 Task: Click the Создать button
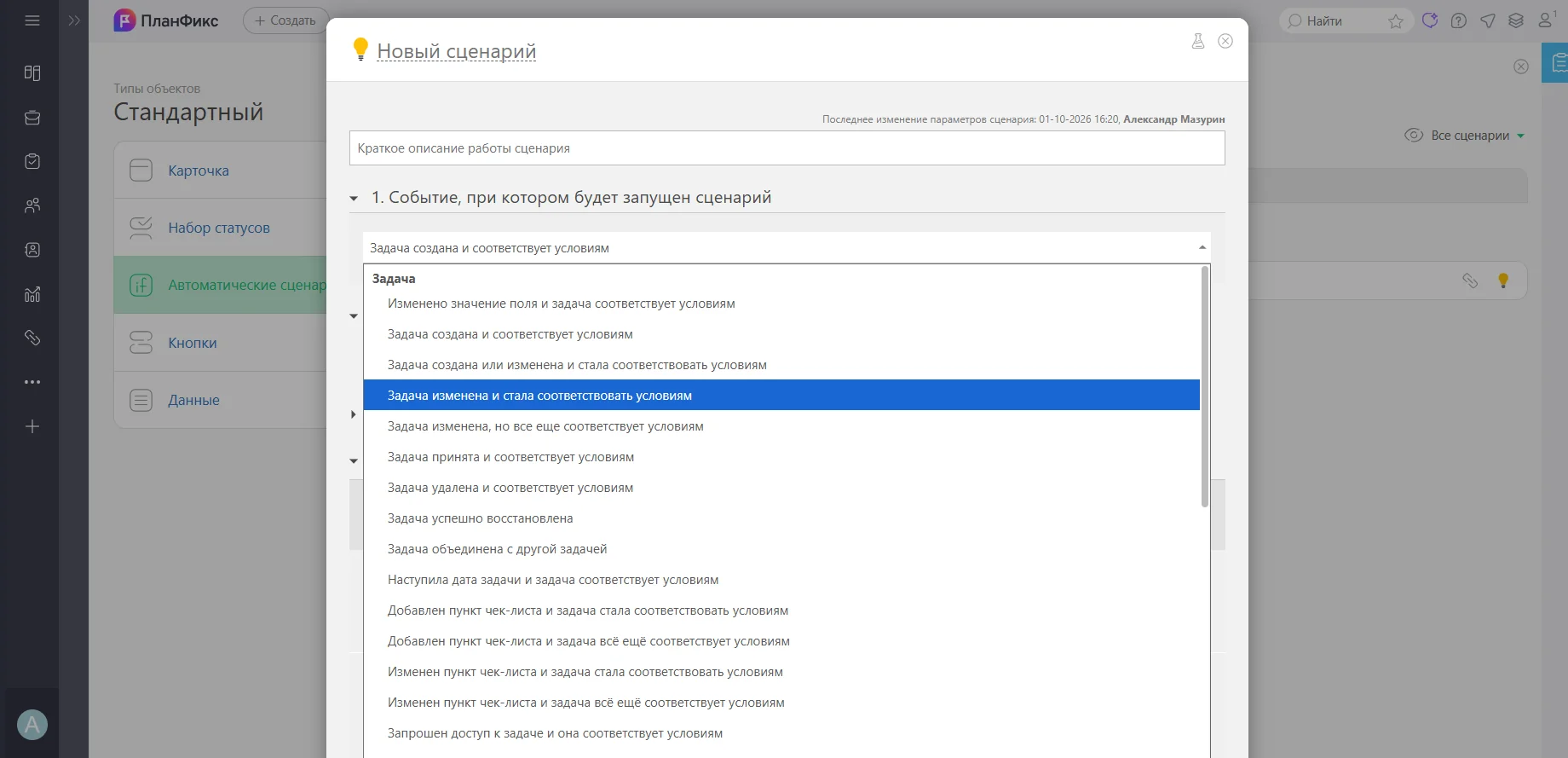click(285, 20)
